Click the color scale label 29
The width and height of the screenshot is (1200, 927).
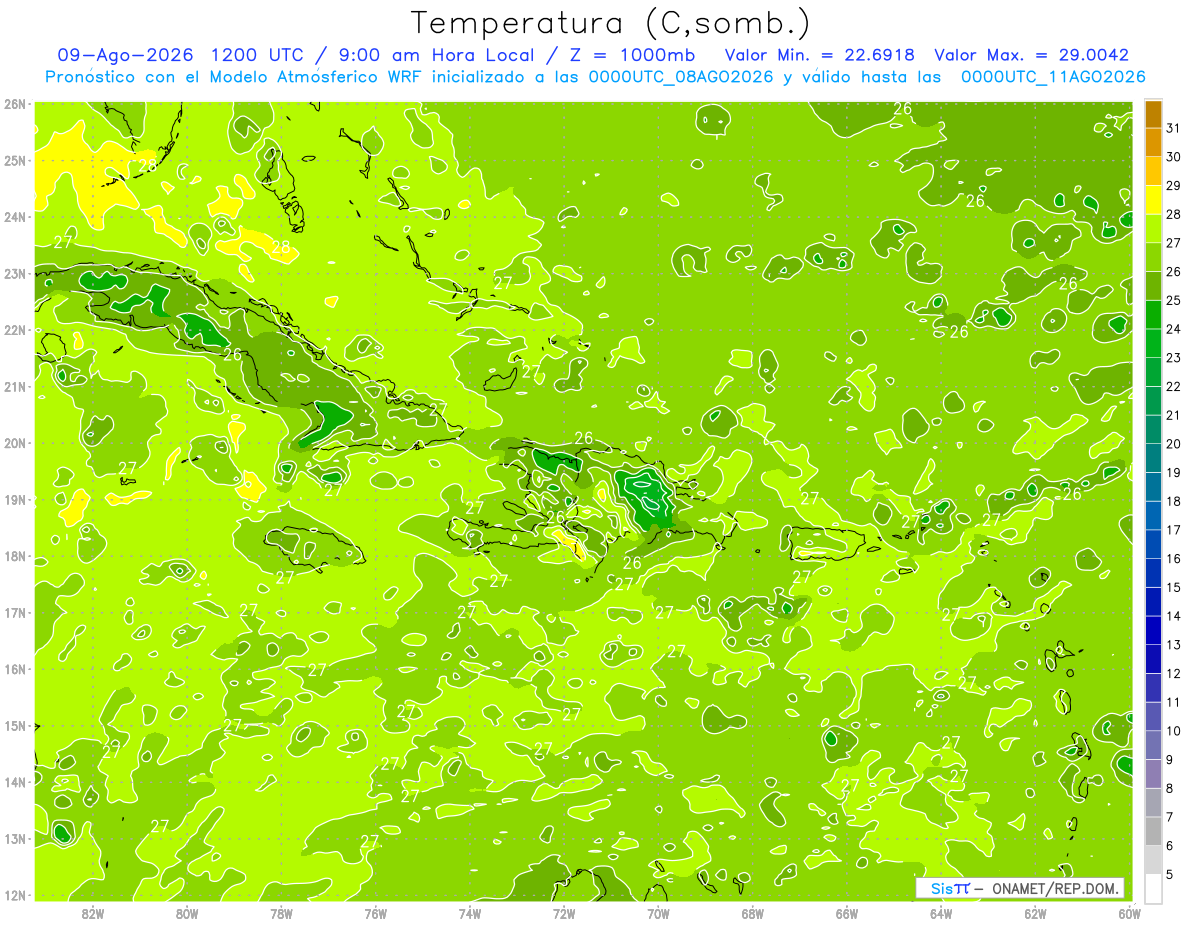1173,185
